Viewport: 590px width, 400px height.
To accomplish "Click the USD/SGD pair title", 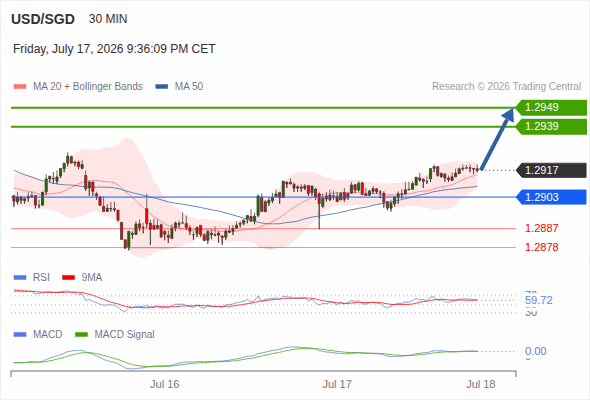I will pyautogui.click(x=43, y=19).
